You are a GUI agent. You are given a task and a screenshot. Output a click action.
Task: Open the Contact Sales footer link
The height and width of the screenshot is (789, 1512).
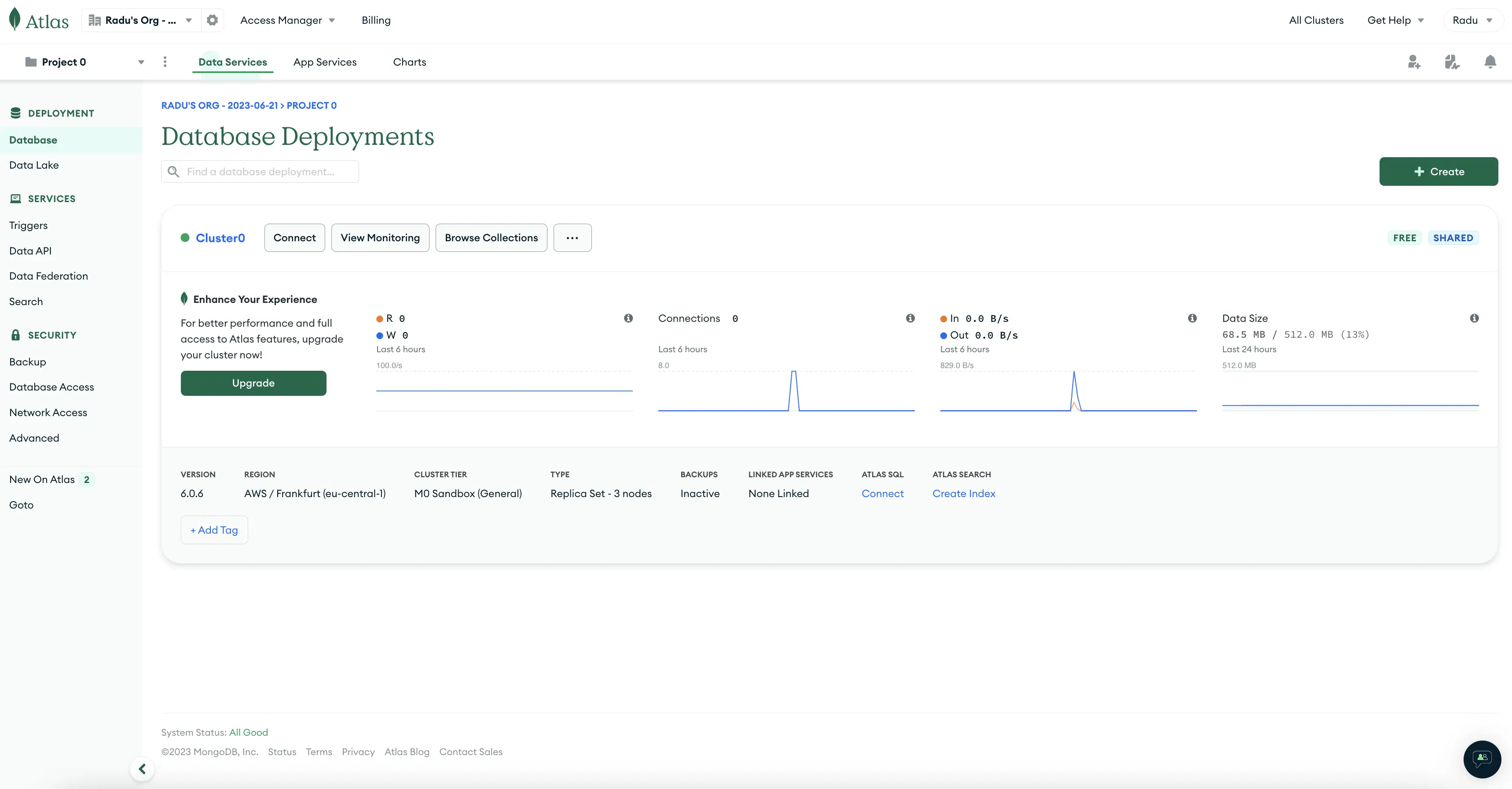point(471,752)
